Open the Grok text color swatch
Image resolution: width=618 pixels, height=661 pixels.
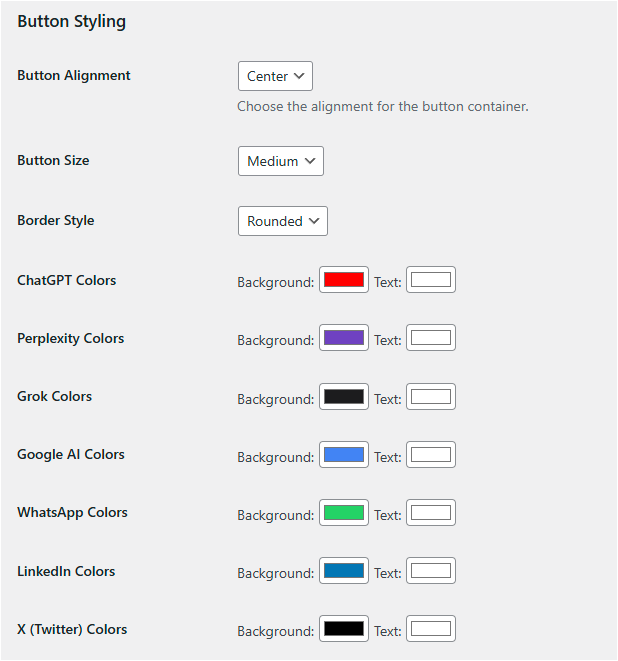pos(431,397)
